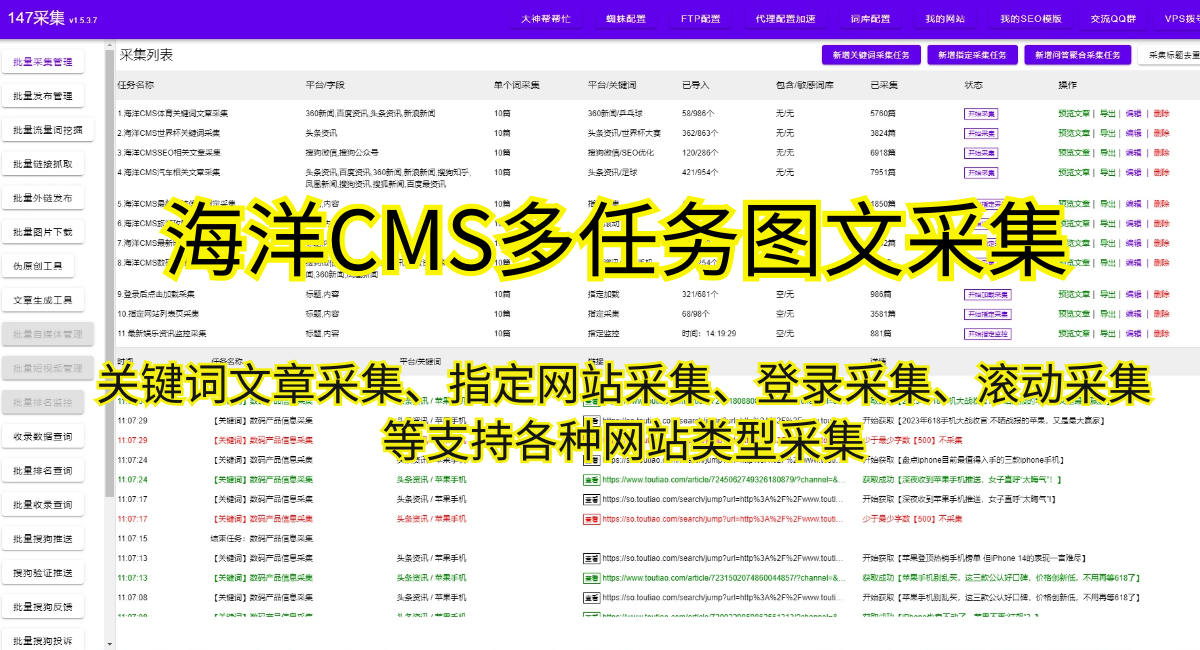Click 开始指定采集 on 指定网站列表页采集 row
Viewport: 1200px width, 650px height.
988,313
